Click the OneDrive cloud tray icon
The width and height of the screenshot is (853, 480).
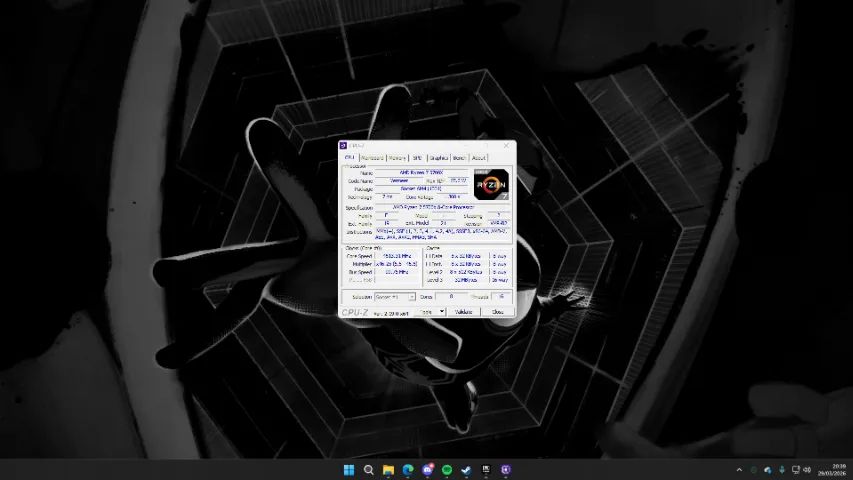[768, 470]
